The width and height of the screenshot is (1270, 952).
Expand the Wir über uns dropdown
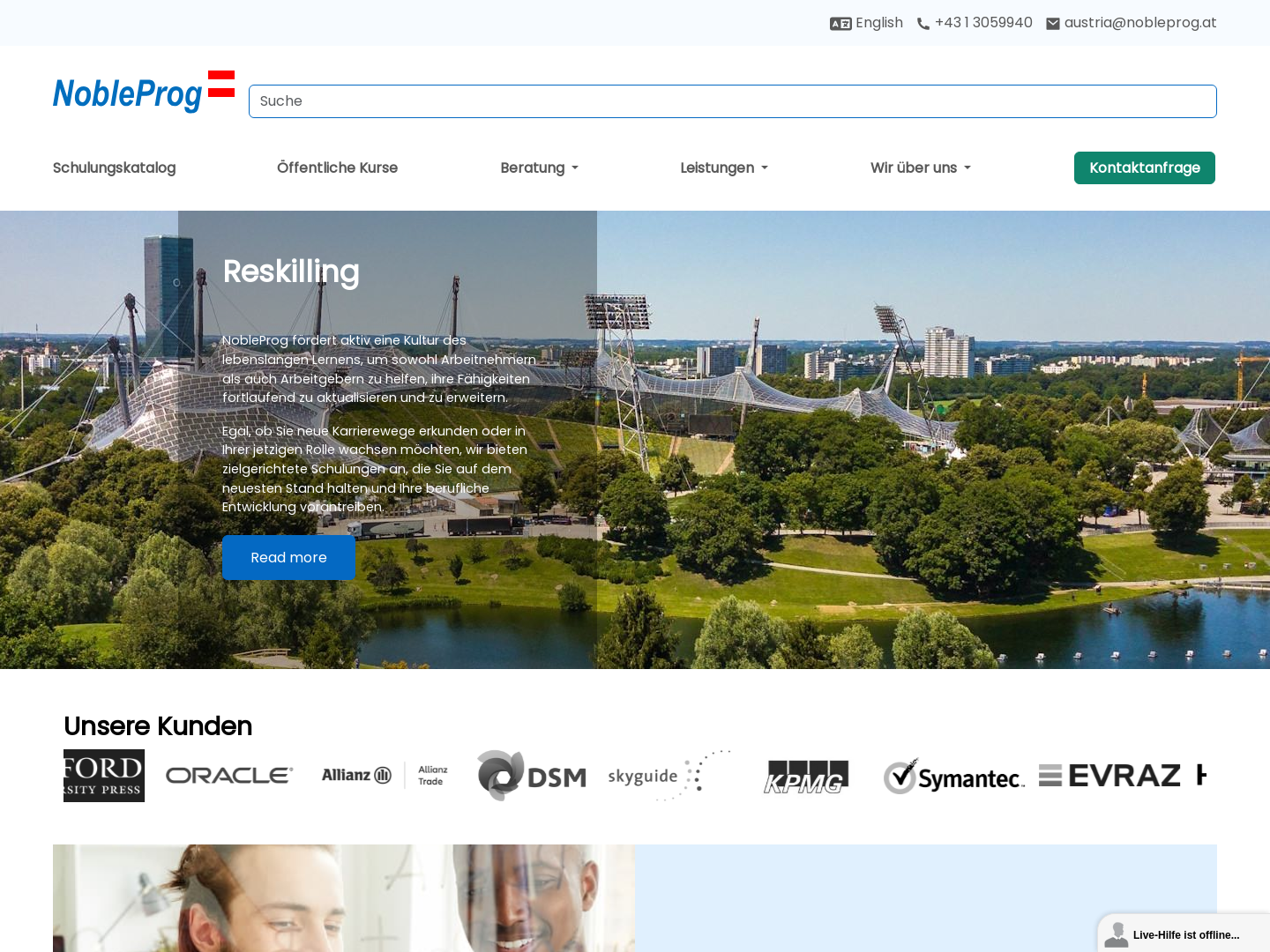click(x=921, y=167)
